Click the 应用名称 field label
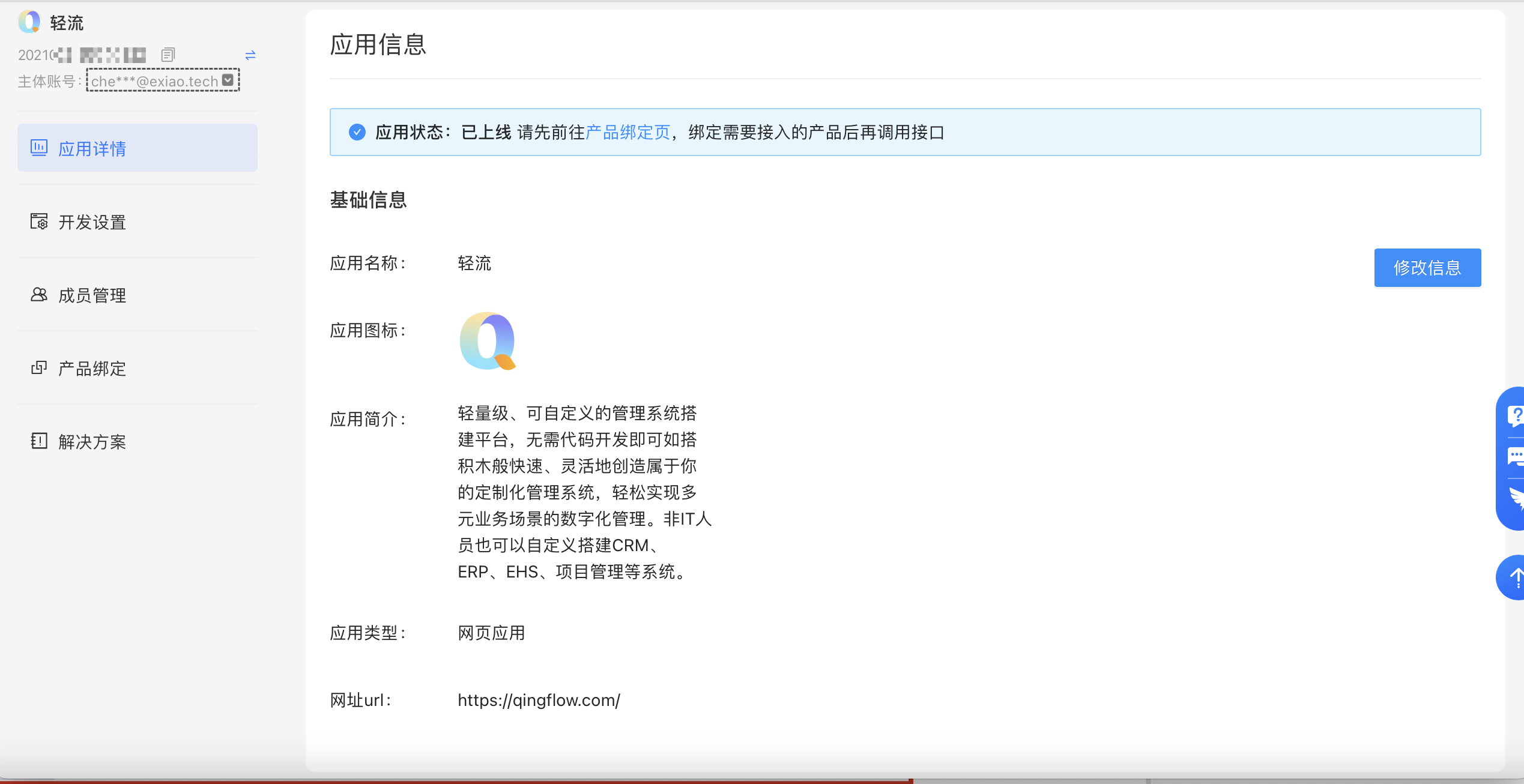Viewport: 1524px width, 784px height. pos(368,263)
